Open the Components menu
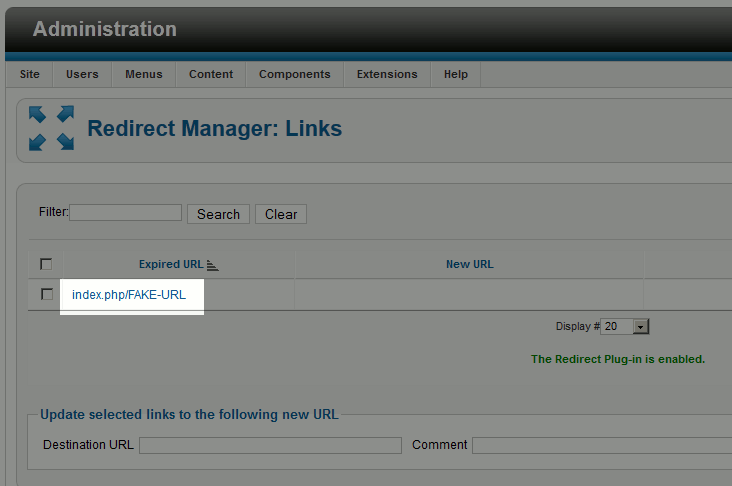Image resolution: width=732 pixels, height=486 pixels. 294,74
